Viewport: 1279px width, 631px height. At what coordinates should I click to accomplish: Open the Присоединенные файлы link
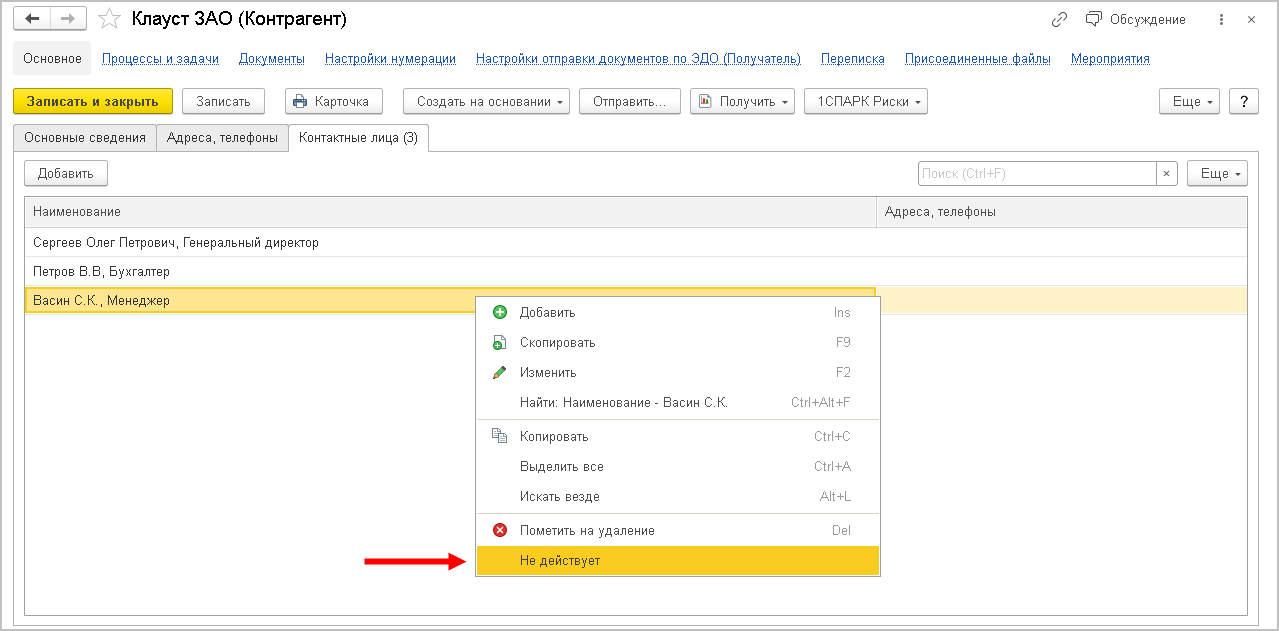tap(977, 59)
